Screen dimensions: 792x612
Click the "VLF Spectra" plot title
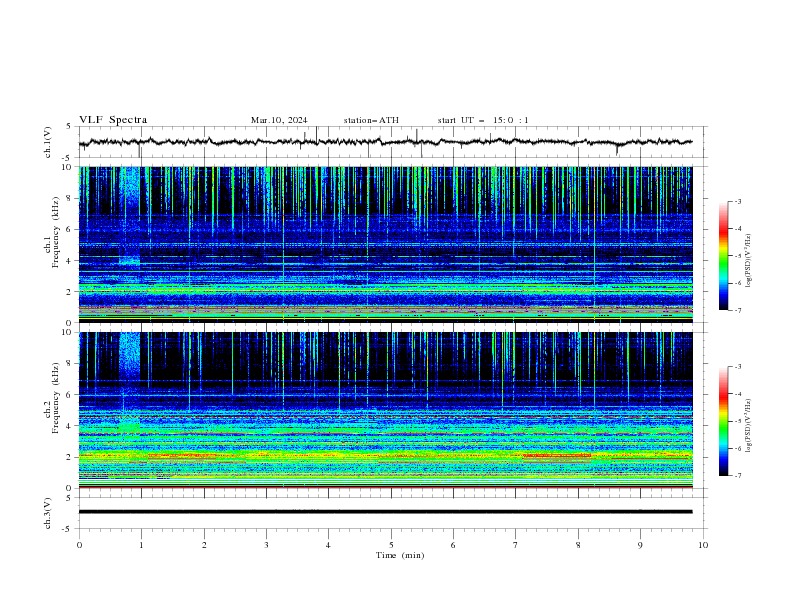[113, 120]
